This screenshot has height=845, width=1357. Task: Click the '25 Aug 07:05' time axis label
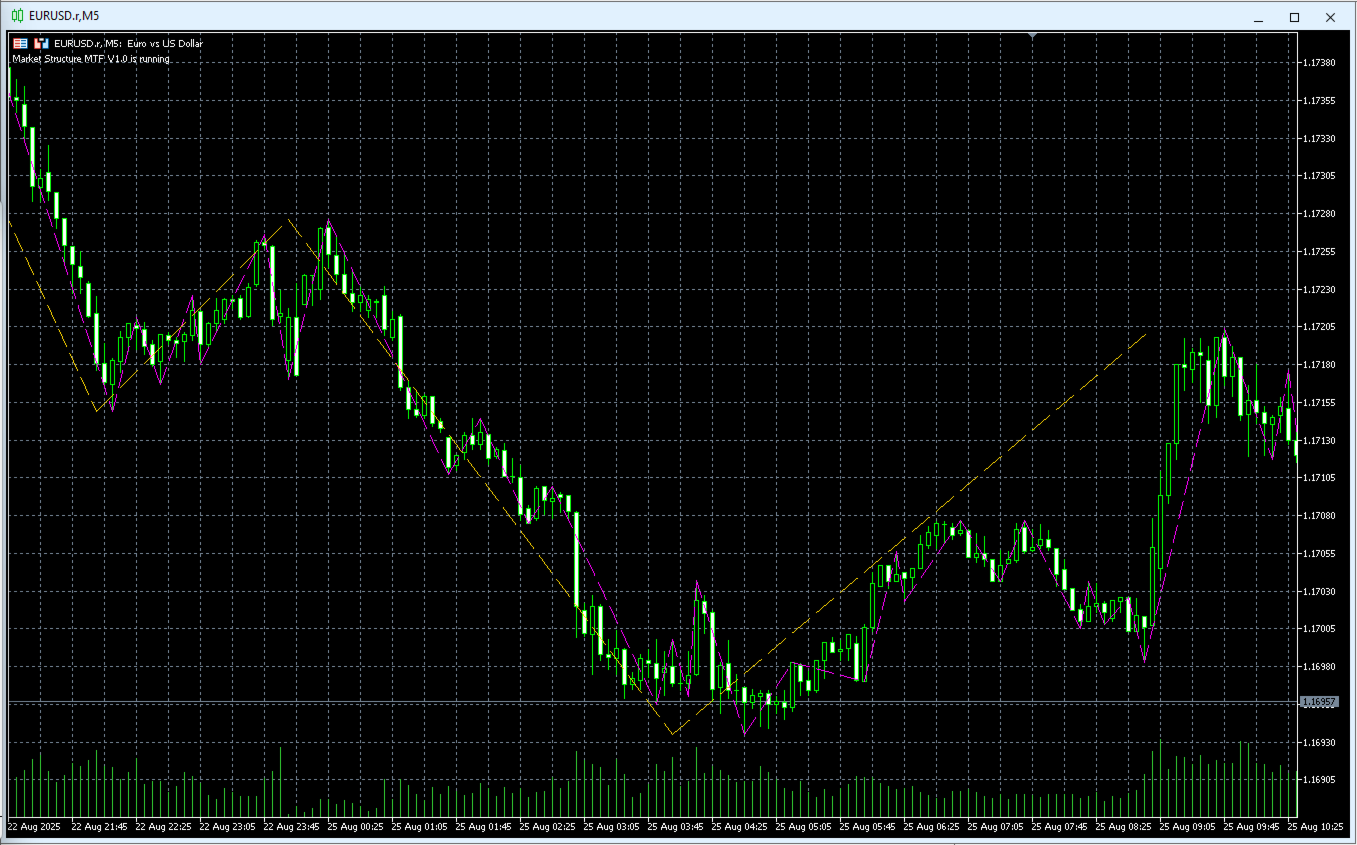pos(995,827)
